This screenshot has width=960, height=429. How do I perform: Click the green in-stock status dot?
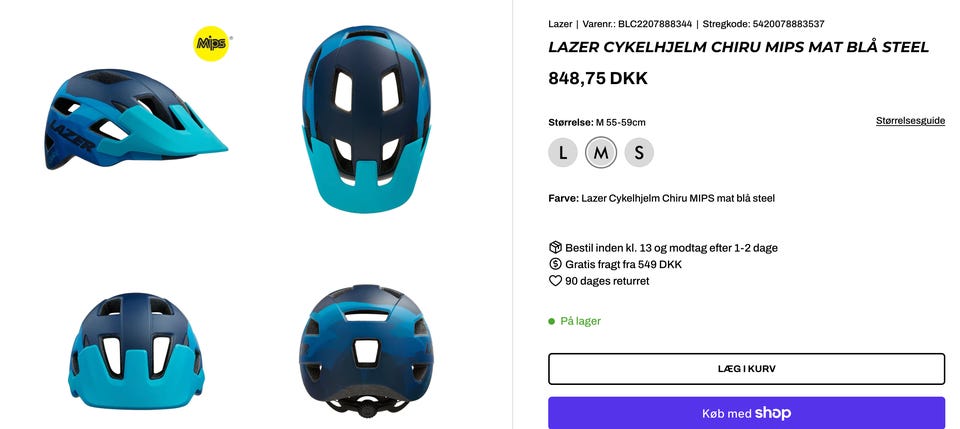click(x=552, y=321)
